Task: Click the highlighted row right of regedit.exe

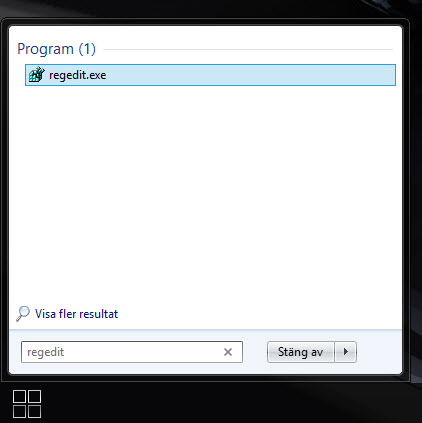Action: pyautogui.click(x=250, y=75)
